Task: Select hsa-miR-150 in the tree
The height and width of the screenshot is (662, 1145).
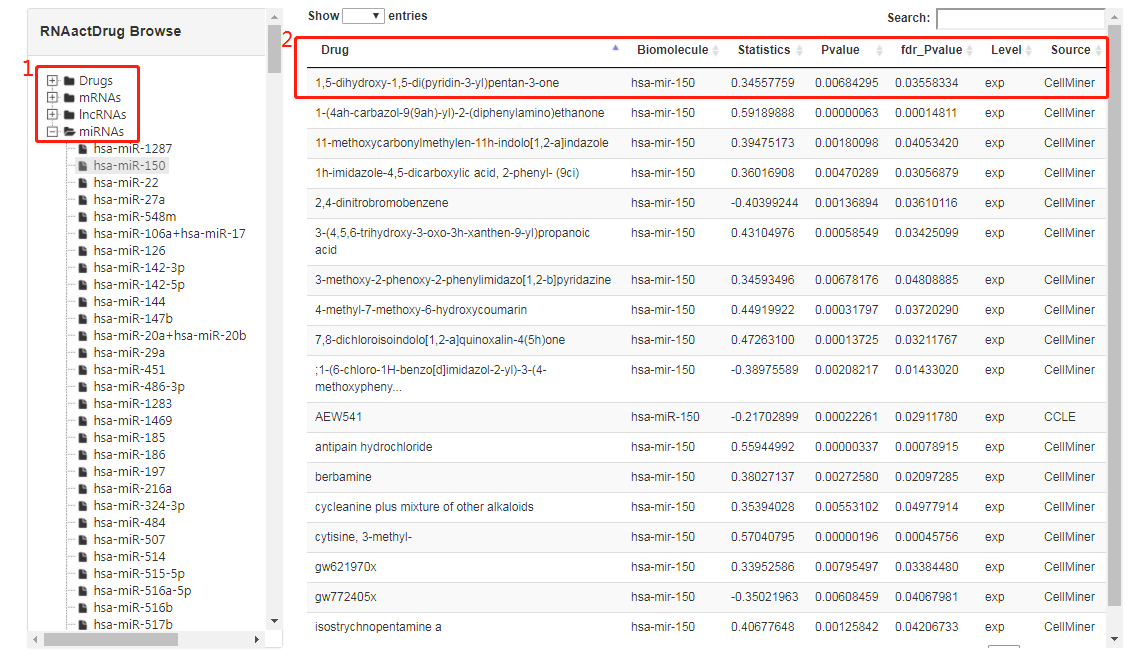Action: point(129,166)
